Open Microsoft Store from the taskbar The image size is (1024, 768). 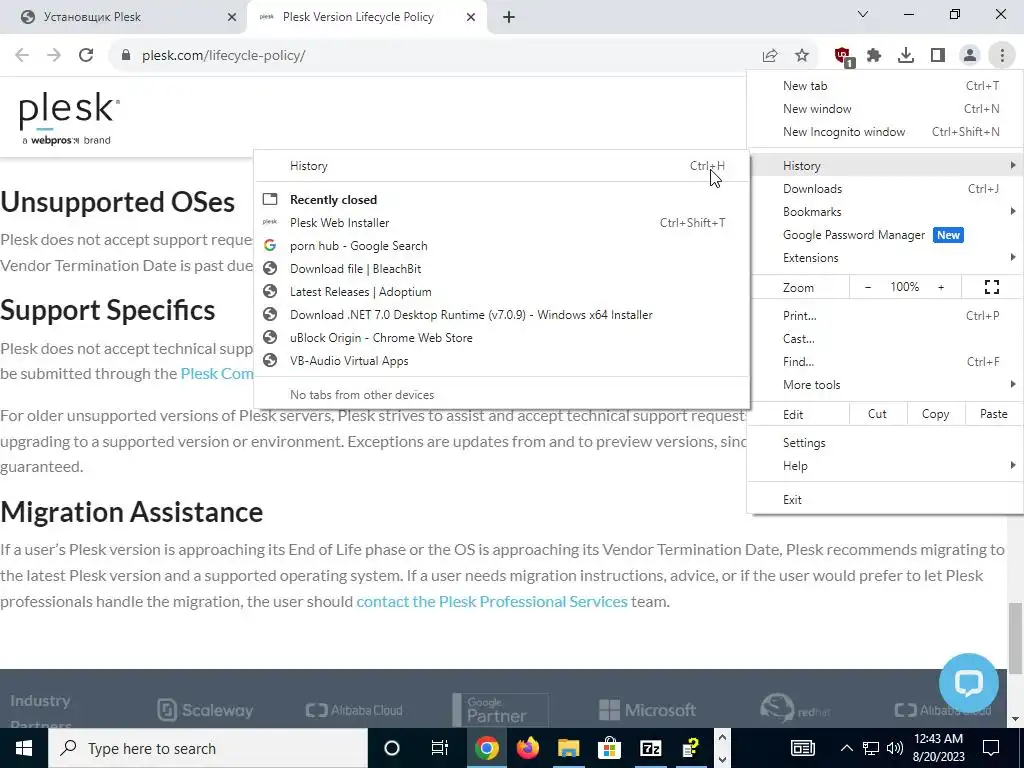point(609,748)
